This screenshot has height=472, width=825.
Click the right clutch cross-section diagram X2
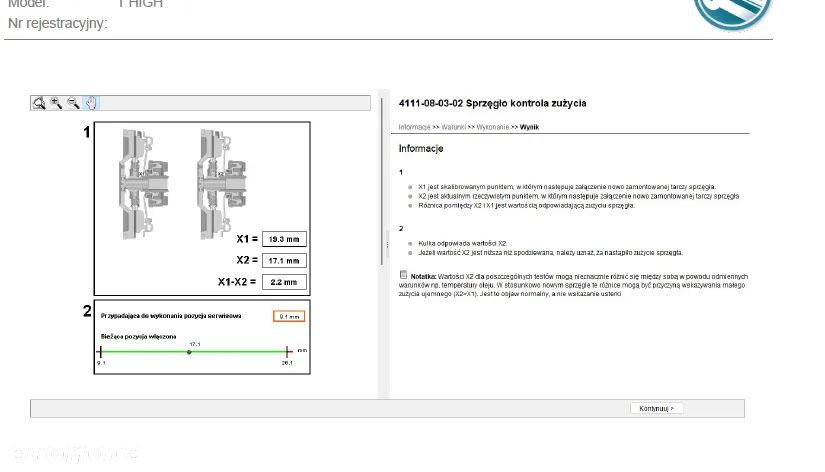coord(222,184)
